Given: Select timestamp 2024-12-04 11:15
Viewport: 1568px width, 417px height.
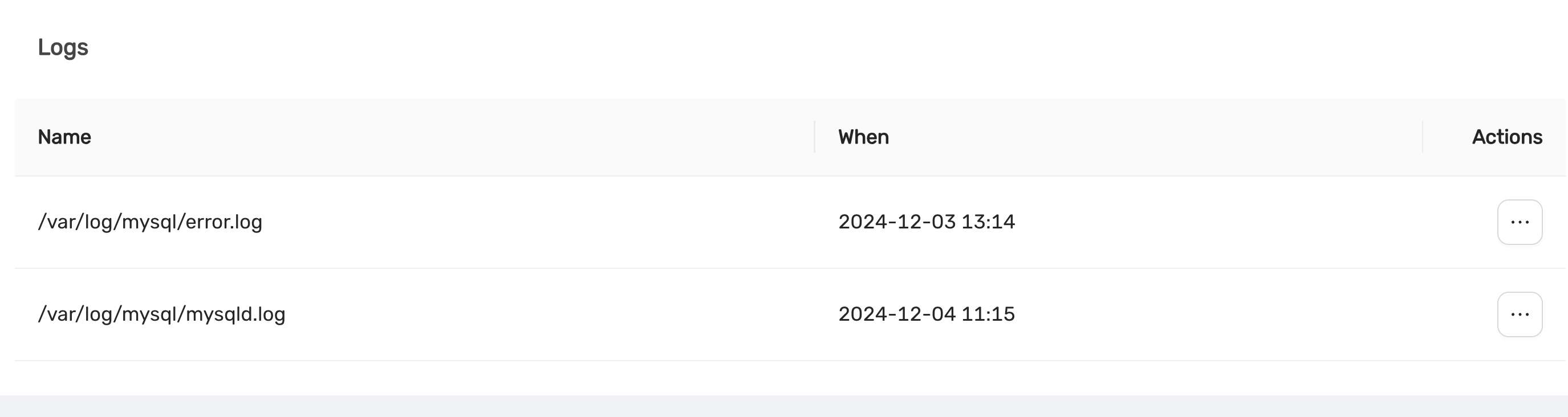Looking at the screenshot, I should tap(927, 314).
